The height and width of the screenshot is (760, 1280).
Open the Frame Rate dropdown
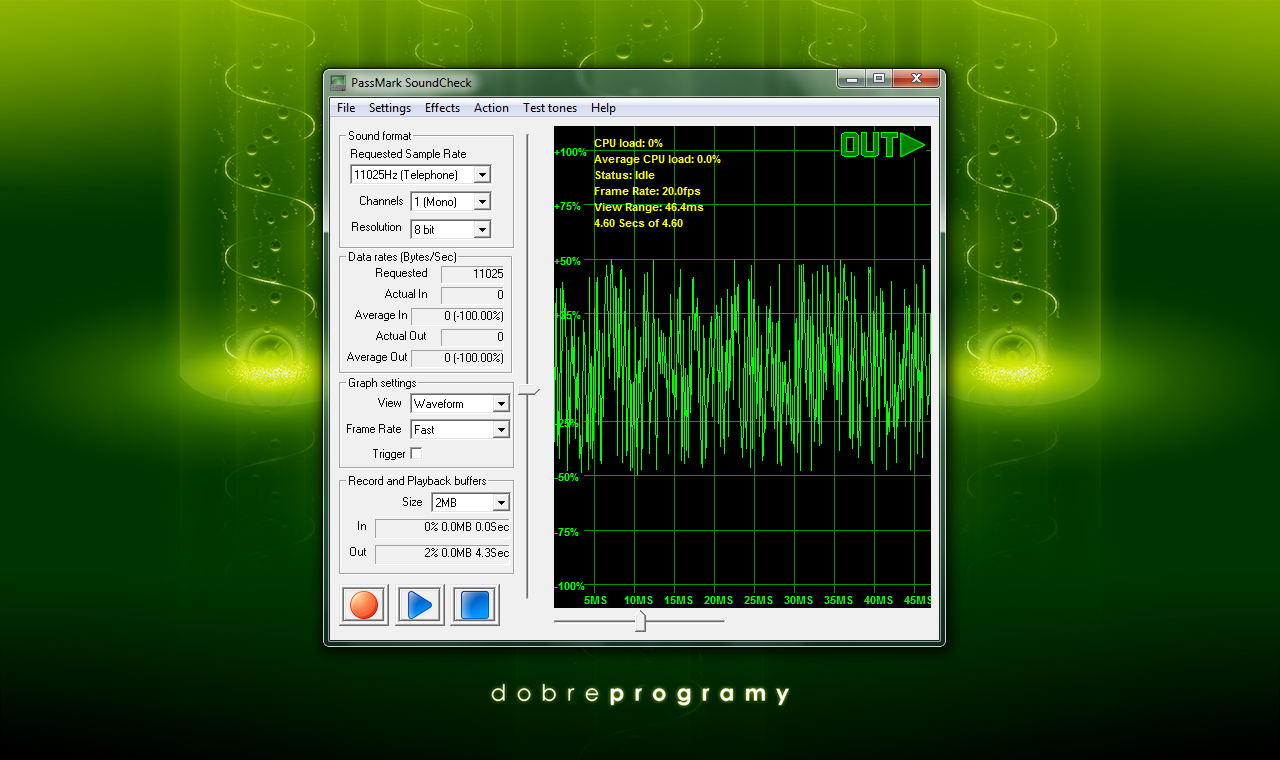point(501,430)
